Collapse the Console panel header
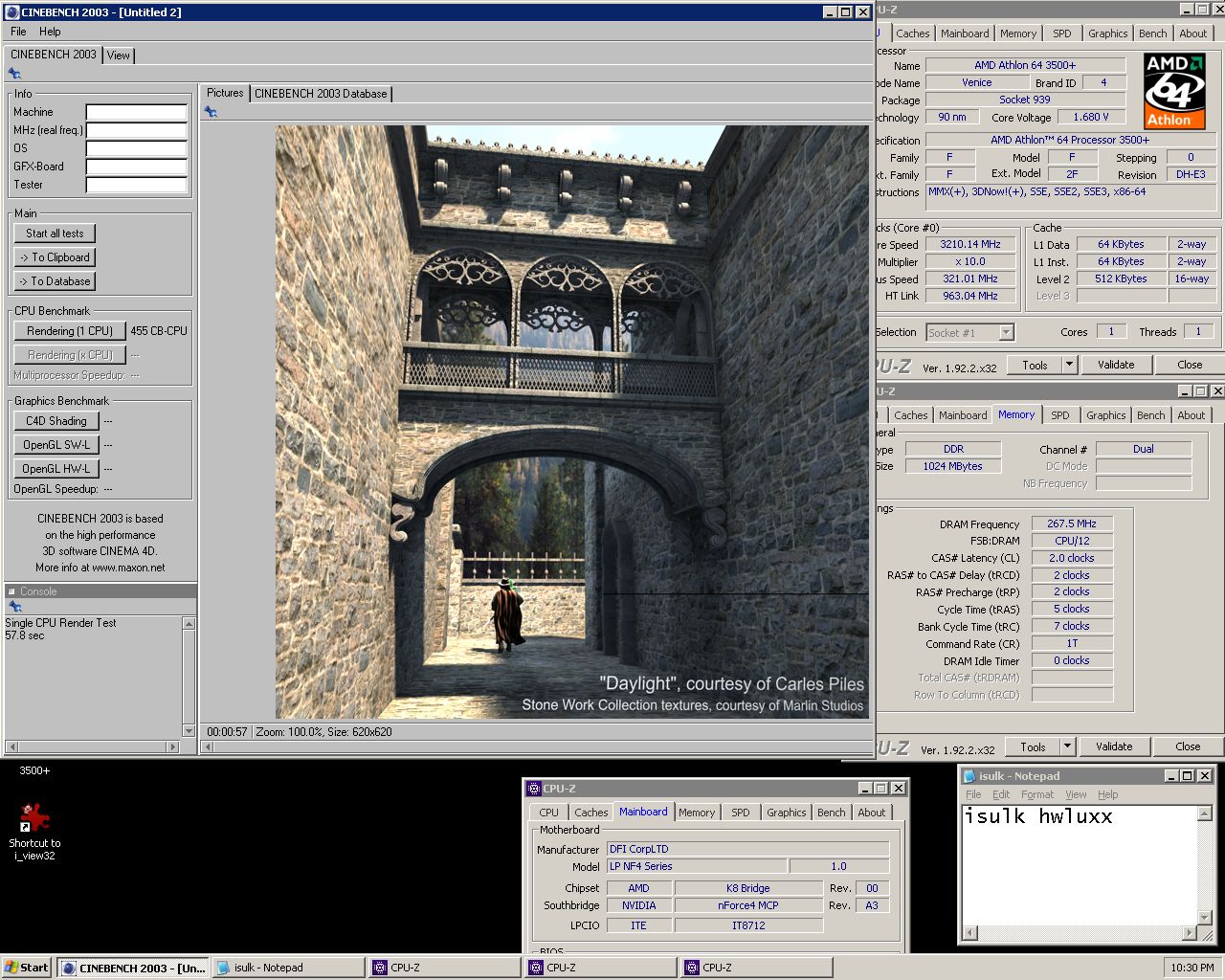 [x=11, y=591]
